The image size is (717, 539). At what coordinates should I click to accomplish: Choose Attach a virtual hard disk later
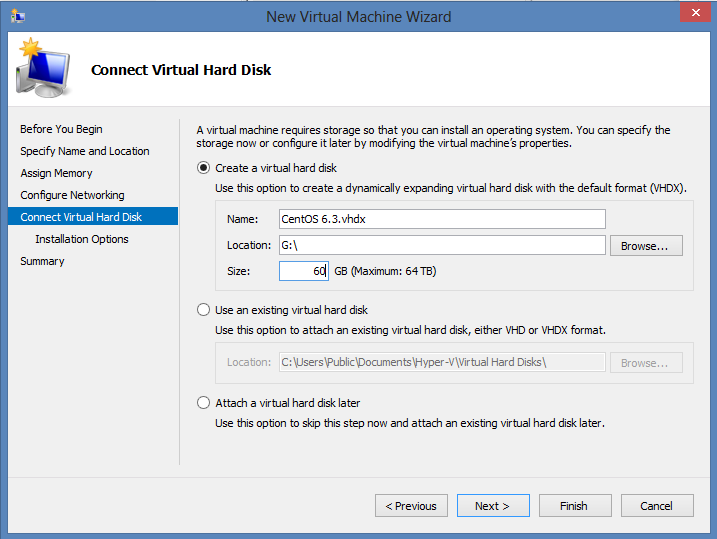click(205, 403)
